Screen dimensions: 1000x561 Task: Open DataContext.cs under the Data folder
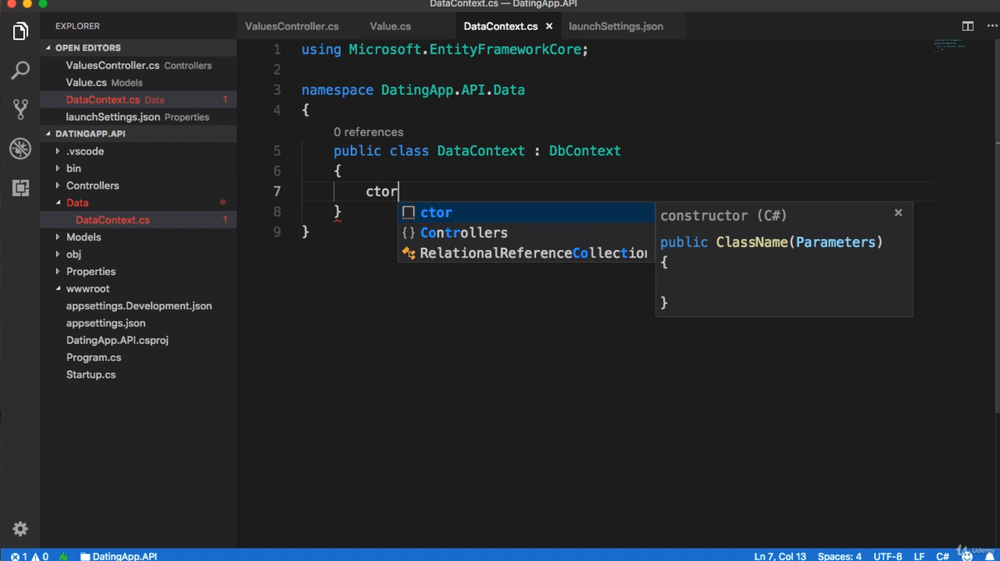pos(138,220)
